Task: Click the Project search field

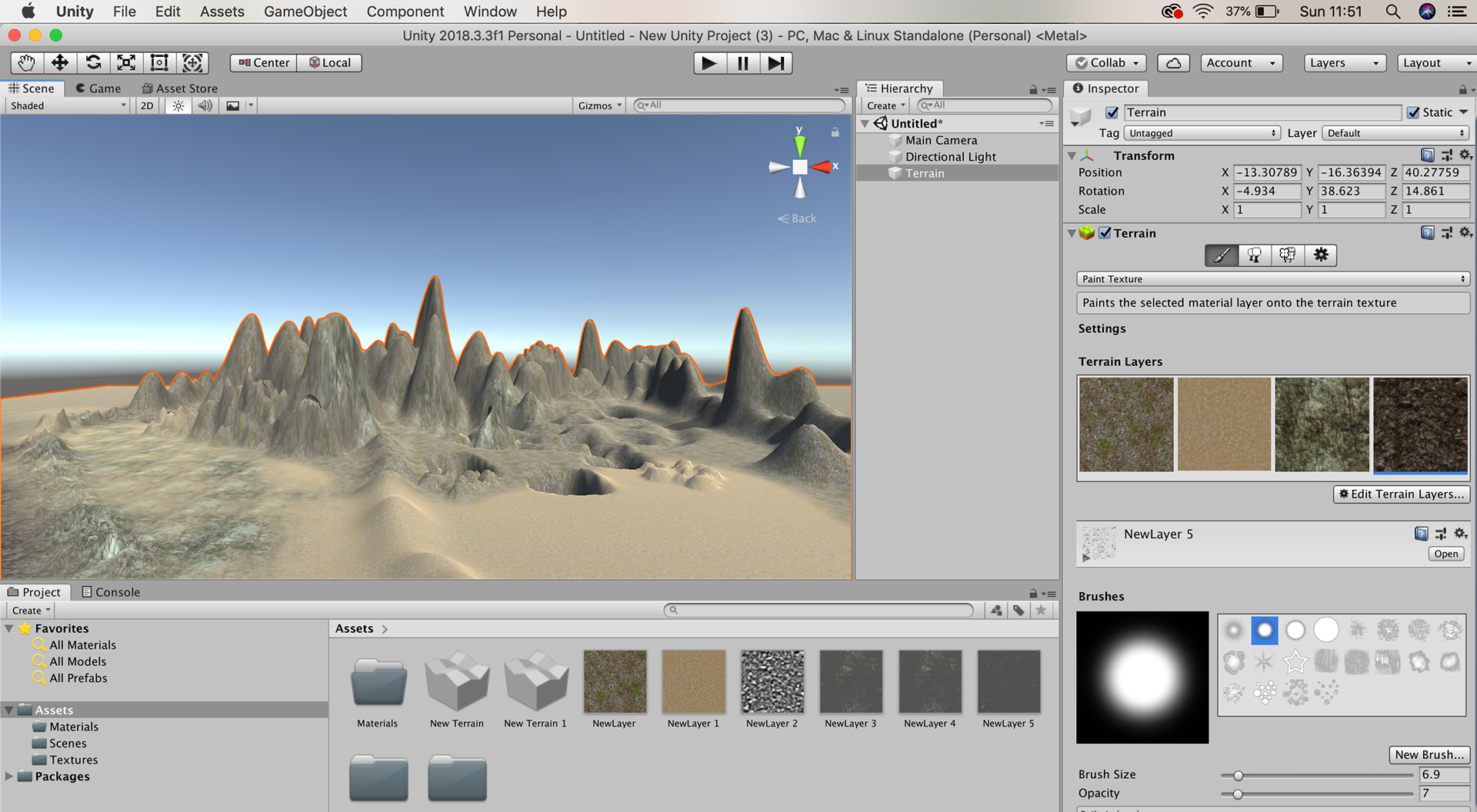Action: point(819,611)
